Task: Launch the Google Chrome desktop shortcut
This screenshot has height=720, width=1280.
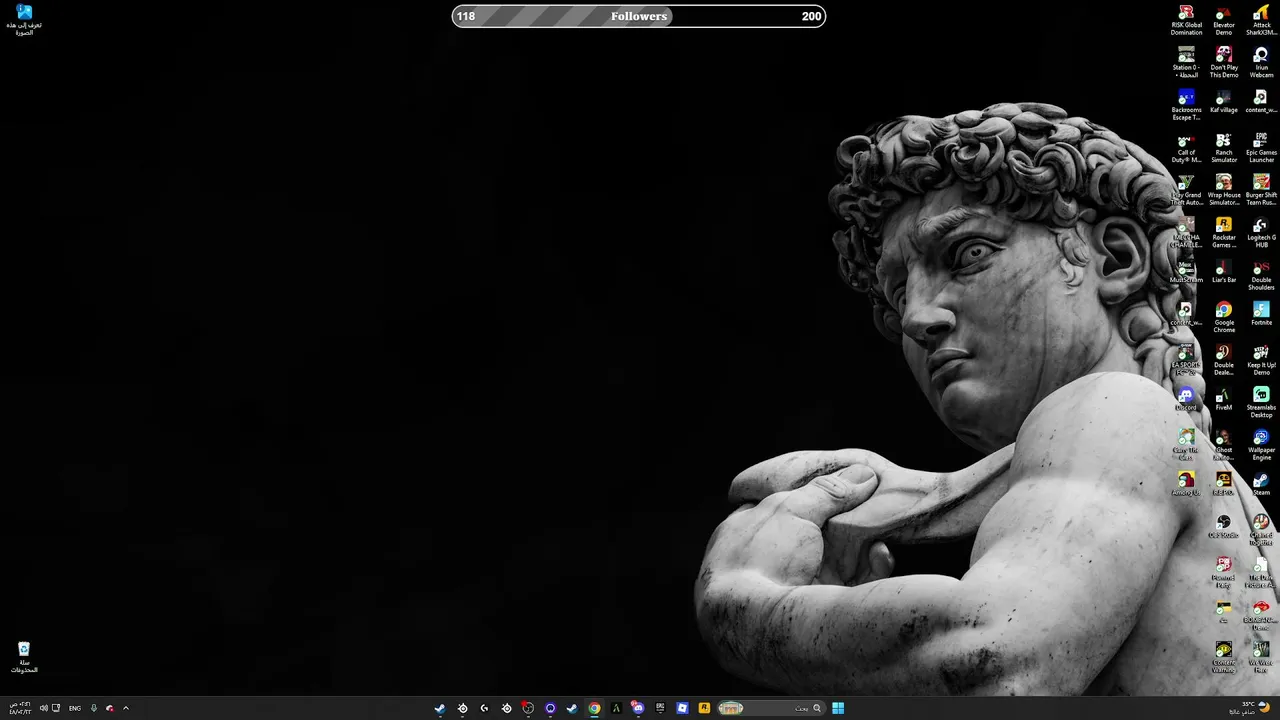Action: (x=1224, y=318)
